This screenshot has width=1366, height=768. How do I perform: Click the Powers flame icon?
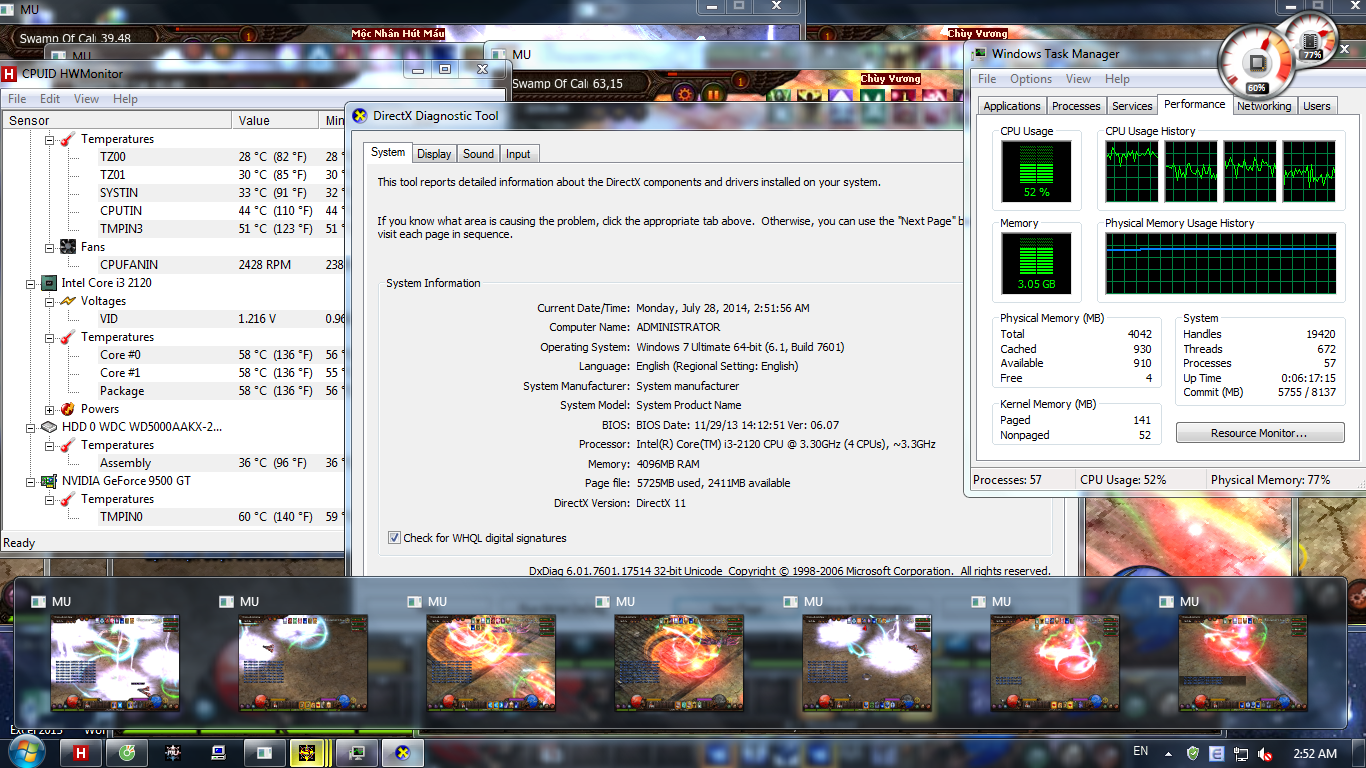[68, 409]
